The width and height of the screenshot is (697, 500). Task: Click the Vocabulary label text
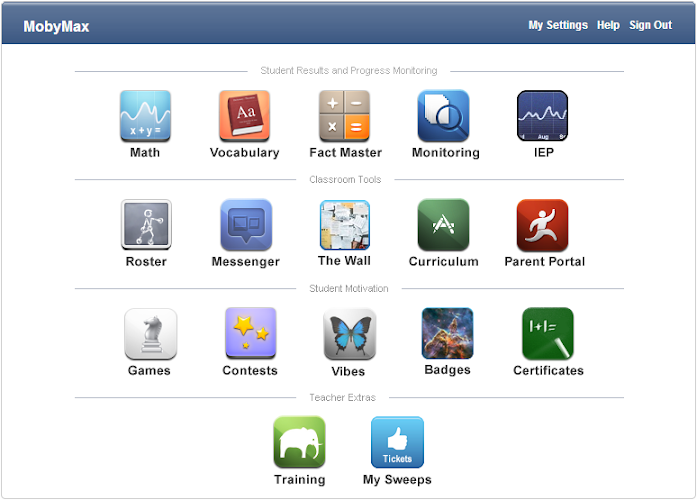244,153
